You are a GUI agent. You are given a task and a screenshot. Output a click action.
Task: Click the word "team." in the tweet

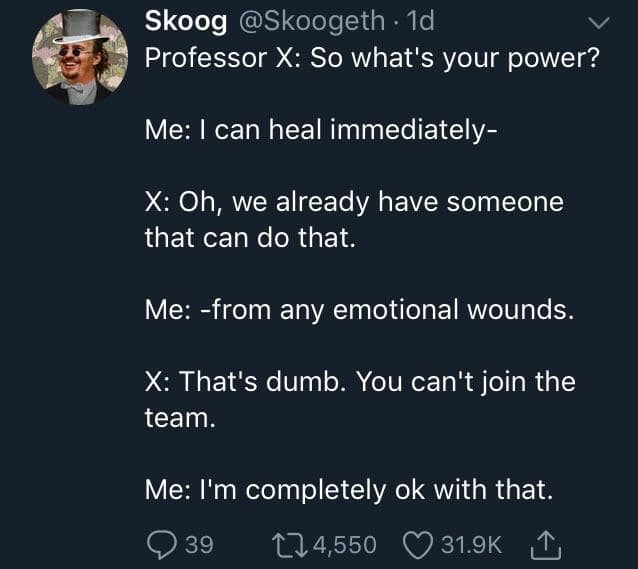(180, 418)
